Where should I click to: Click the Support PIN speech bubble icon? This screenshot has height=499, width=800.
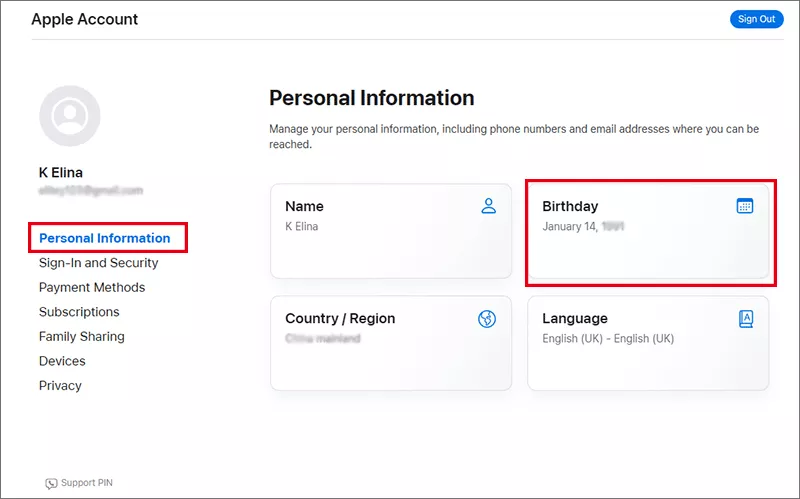click(51, 484)
